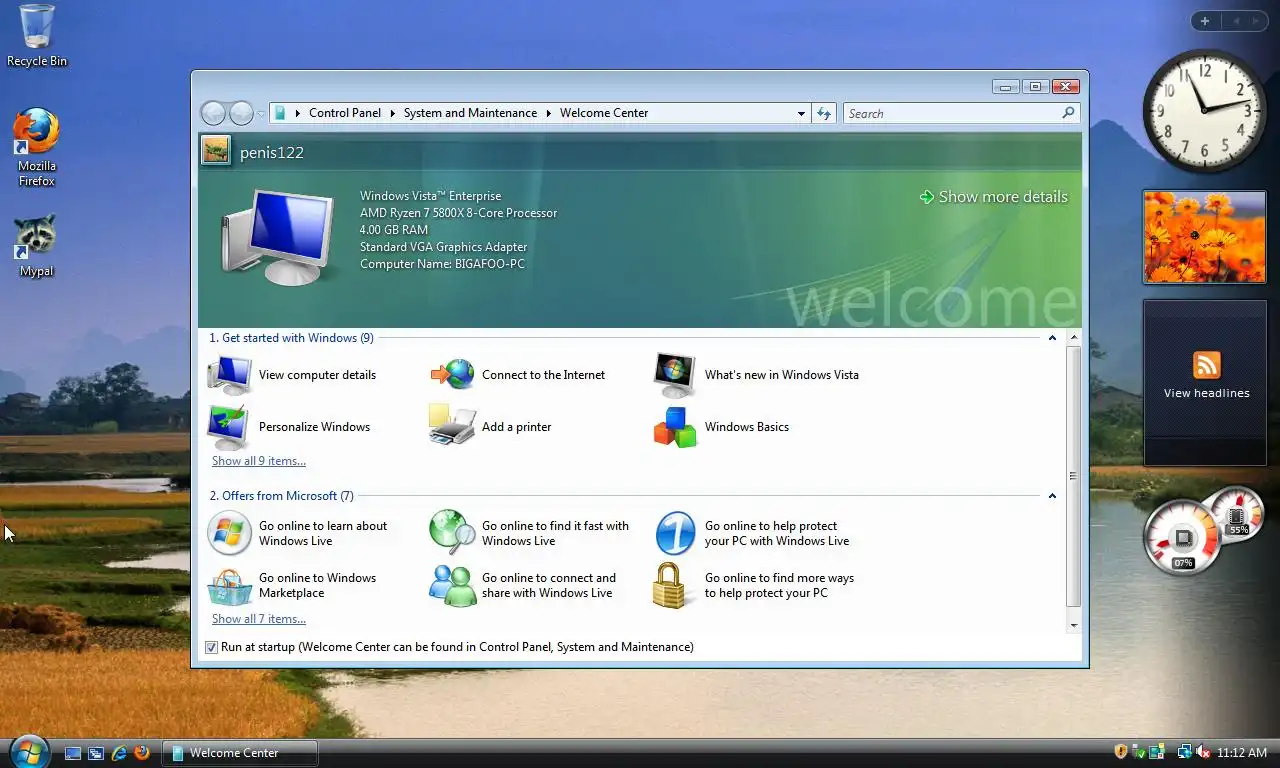Open Go online to find more ways to help protect your PC

(x=755, y=585)
